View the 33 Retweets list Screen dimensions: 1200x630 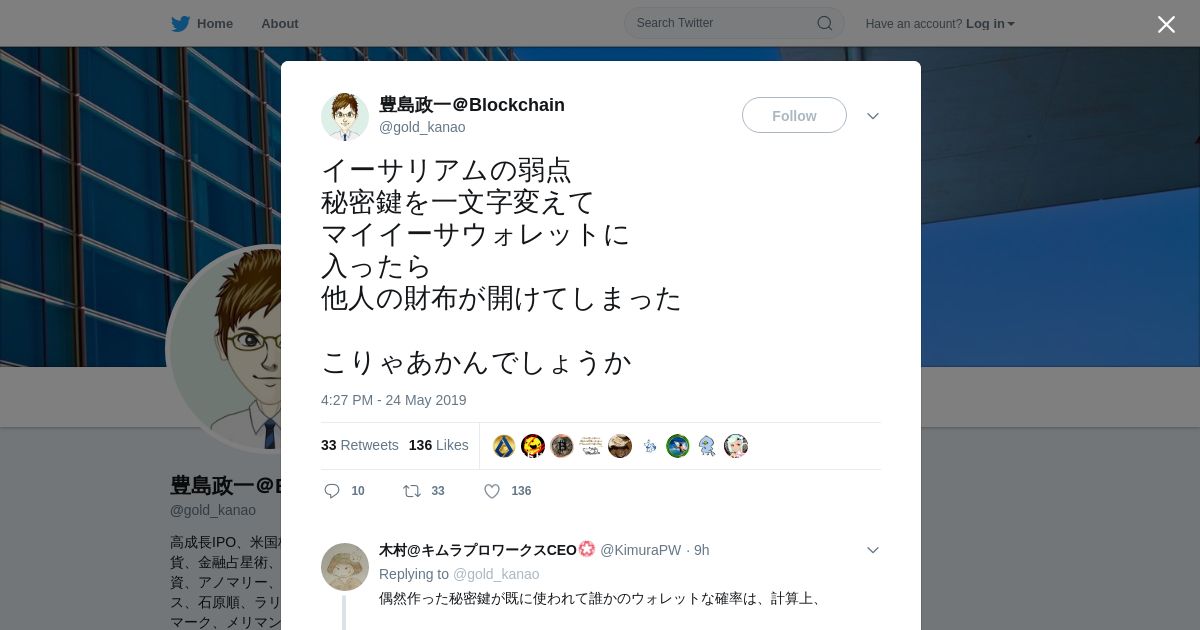pos(360,445)
